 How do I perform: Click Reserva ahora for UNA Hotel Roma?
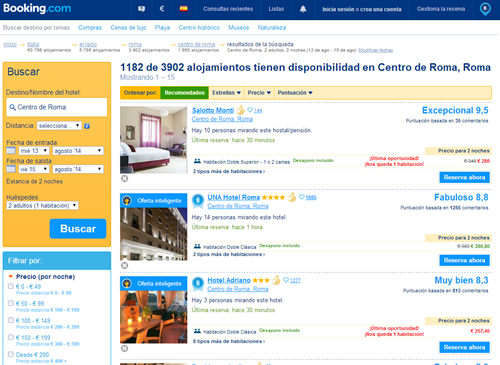464,260
